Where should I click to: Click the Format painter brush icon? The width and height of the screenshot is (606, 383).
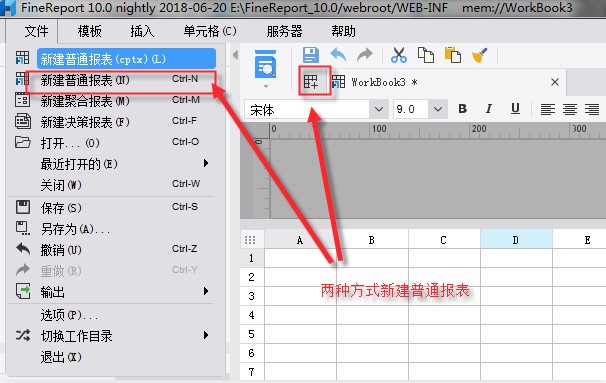pyautogui.click(x=480, y=55)
